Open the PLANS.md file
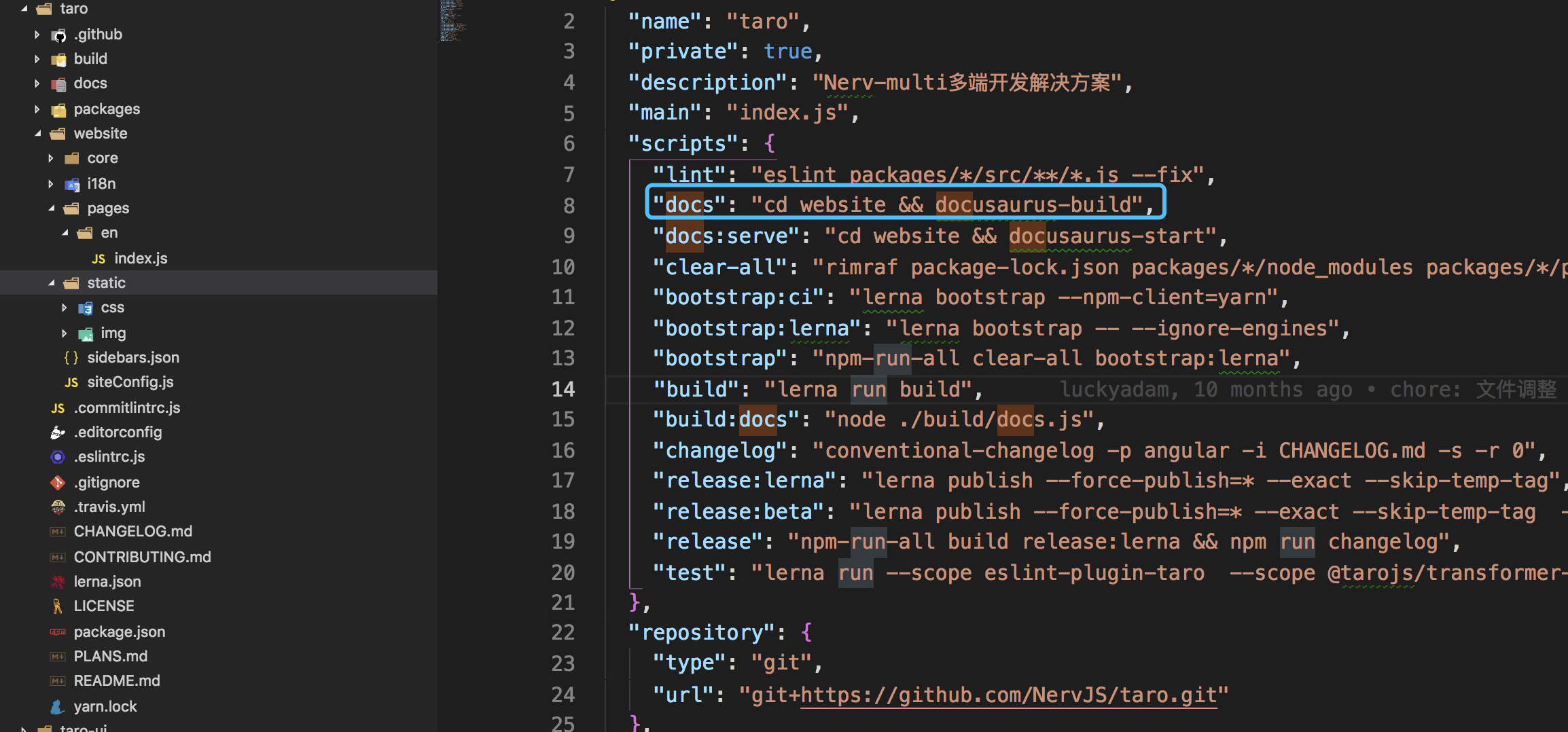 pos(111,657)
